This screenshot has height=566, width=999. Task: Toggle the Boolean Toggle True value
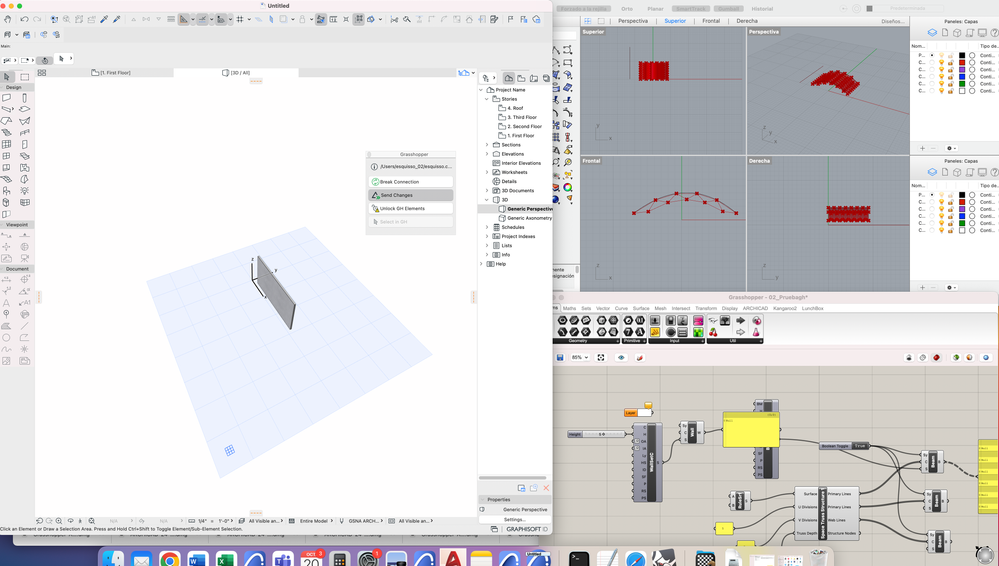(859, 446)
